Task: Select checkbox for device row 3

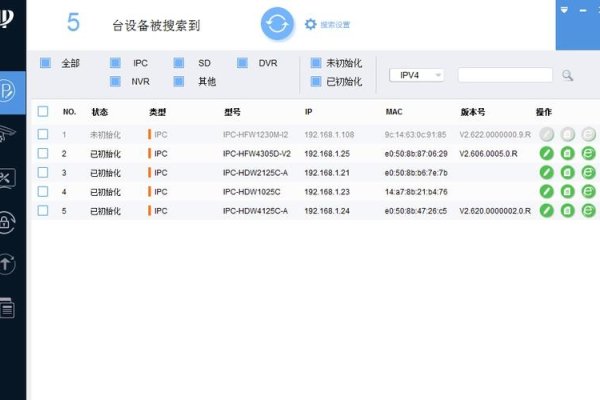Action: 43,172
